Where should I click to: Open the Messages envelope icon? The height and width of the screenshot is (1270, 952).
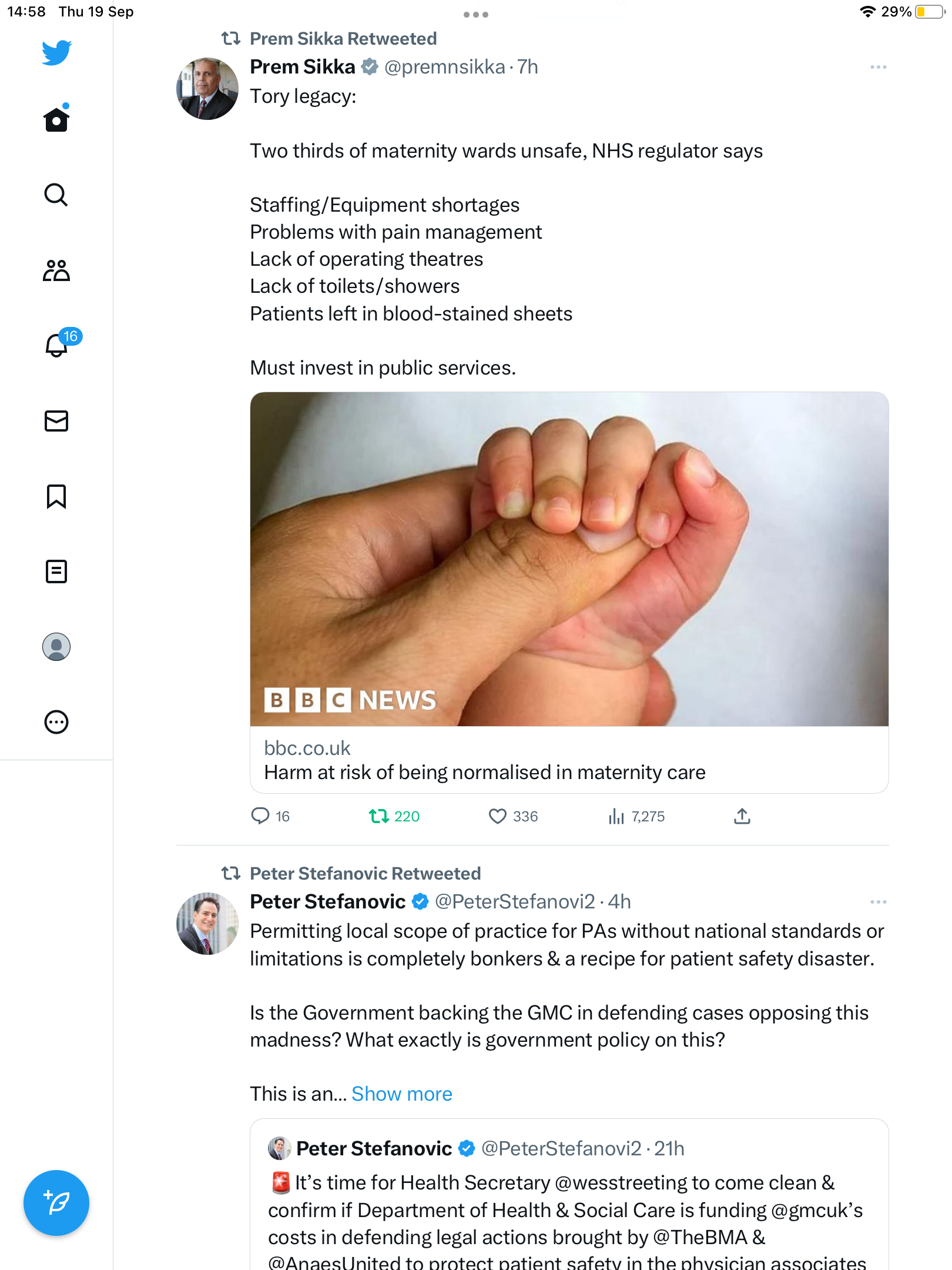click(x=56, y=421)
